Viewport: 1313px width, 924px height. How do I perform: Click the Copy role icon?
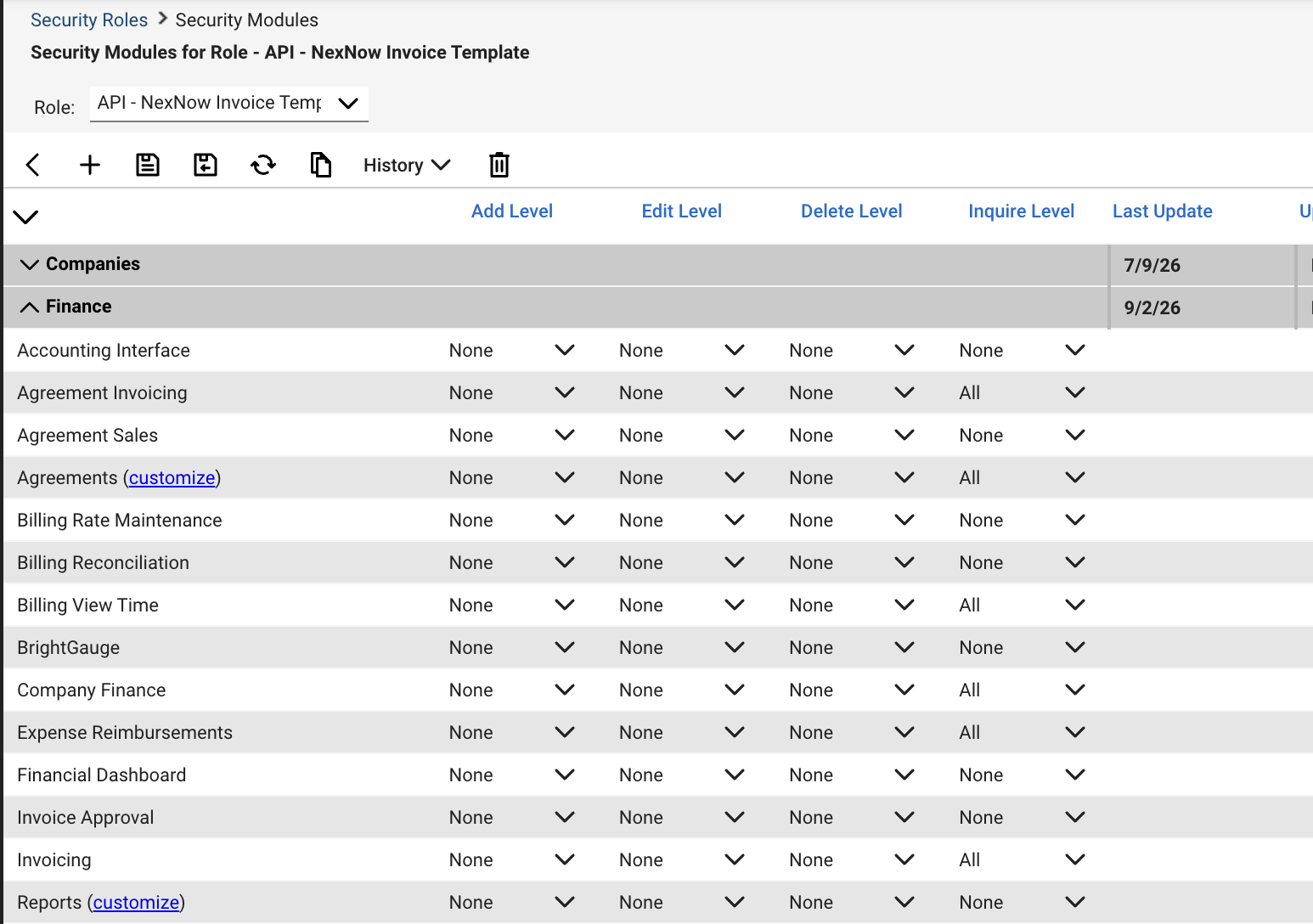pyautogui.click(x=321, y=165)
